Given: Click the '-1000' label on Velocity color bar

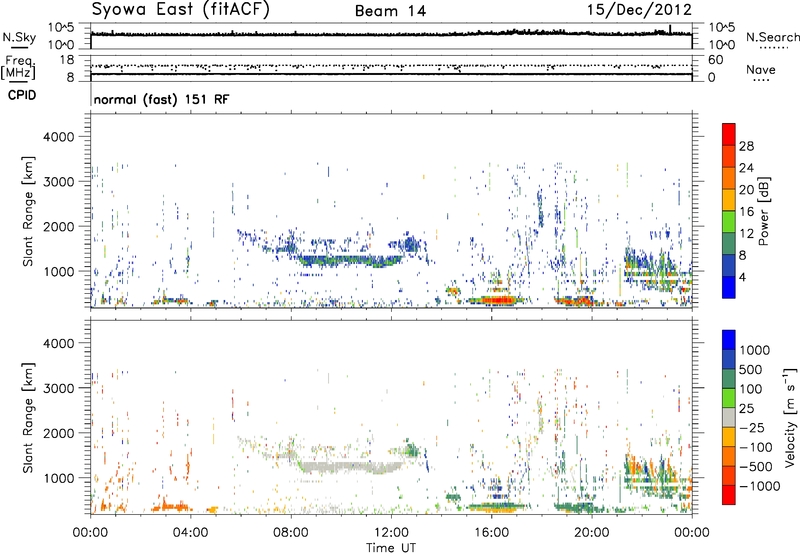Looking at the screenshot, I should [760, 486].
